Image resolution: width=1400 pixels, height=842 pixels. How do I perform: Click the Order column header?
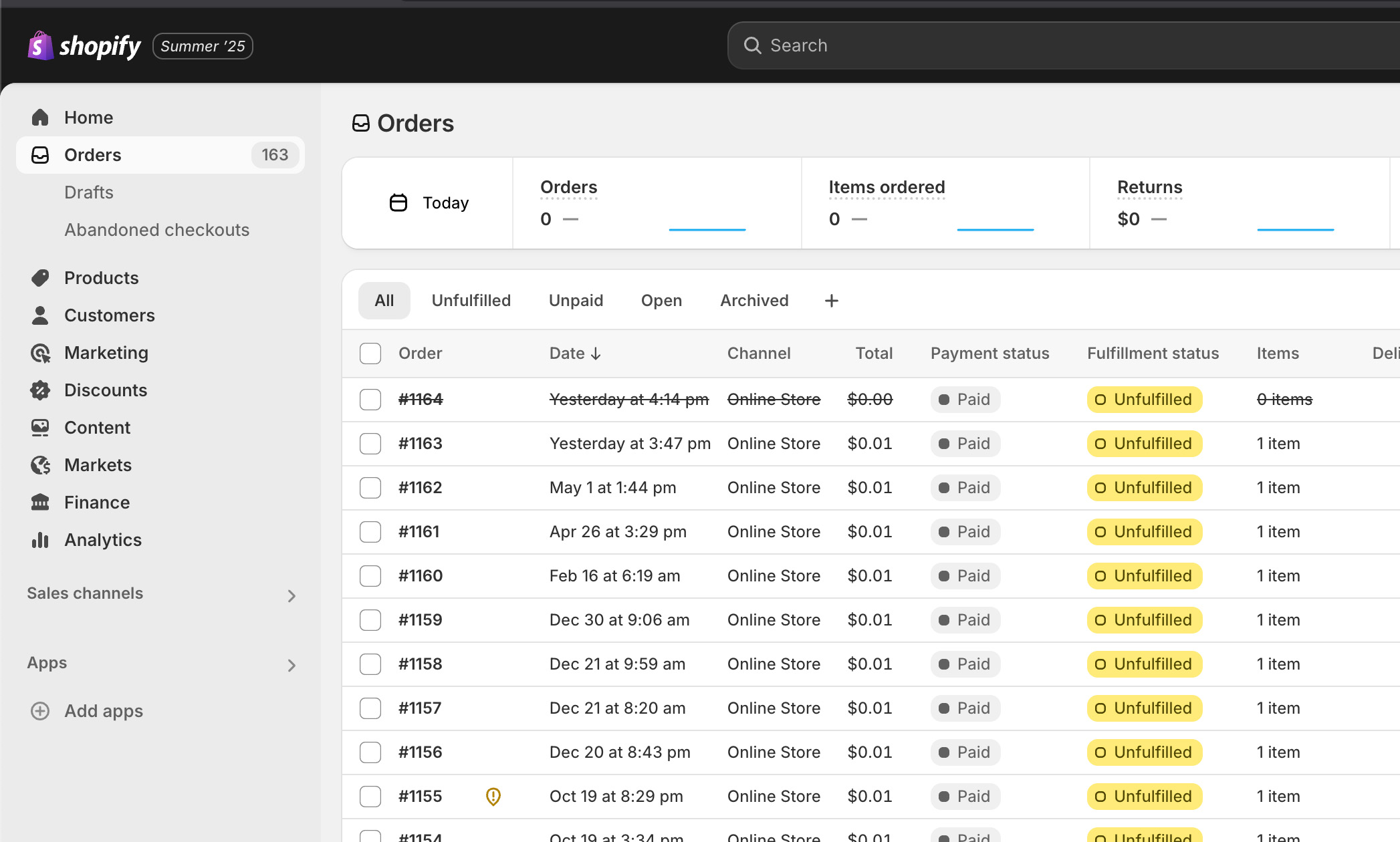pyautogui.click(x=420, y=354)
